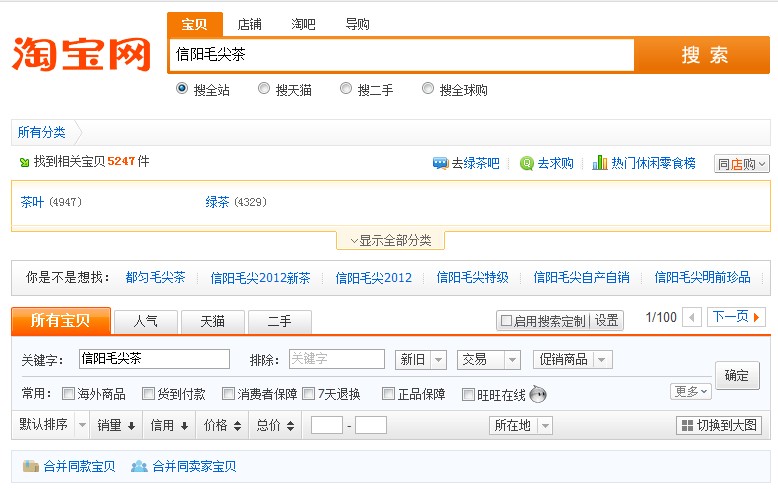The height and width of the screenshot is (489, 778).
Task: Sort by 信用 descending
Action: tap(169, 425)
